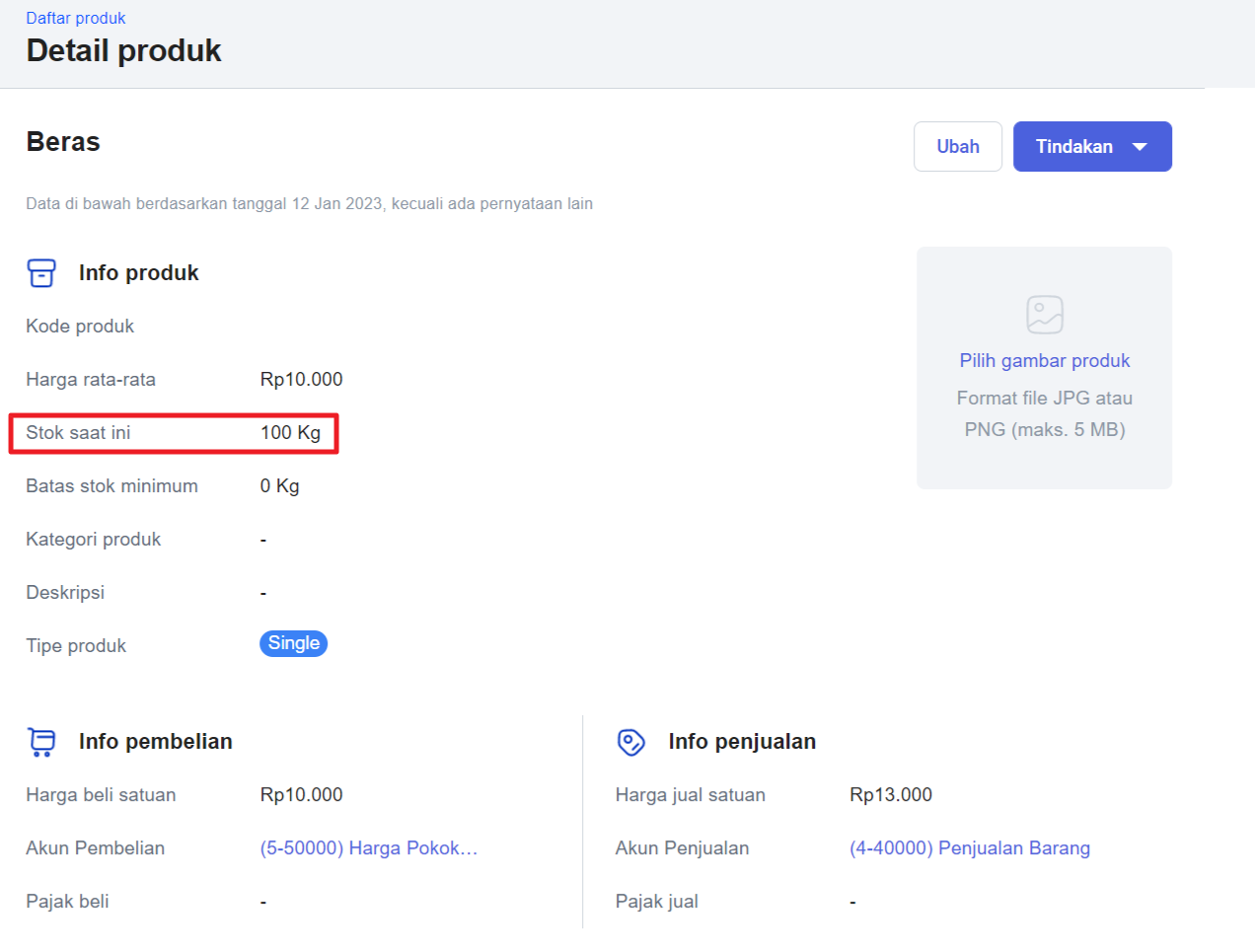Select the 100 Kg current stock value
The width and height of the screenshot is (1255, 952).
click(x=290, y=433)
